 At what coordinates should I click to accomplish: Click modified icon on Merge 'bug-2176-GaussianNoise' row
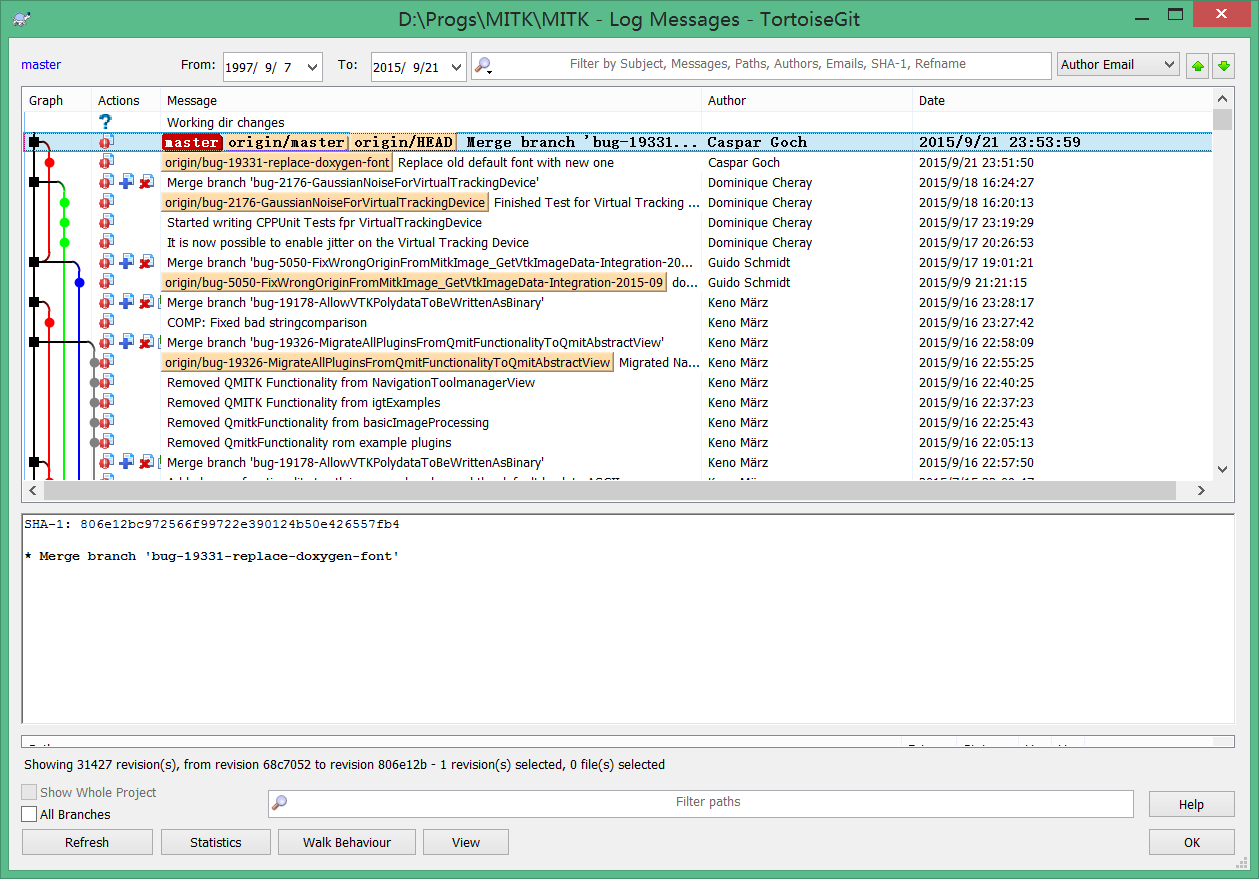(106, 182)
